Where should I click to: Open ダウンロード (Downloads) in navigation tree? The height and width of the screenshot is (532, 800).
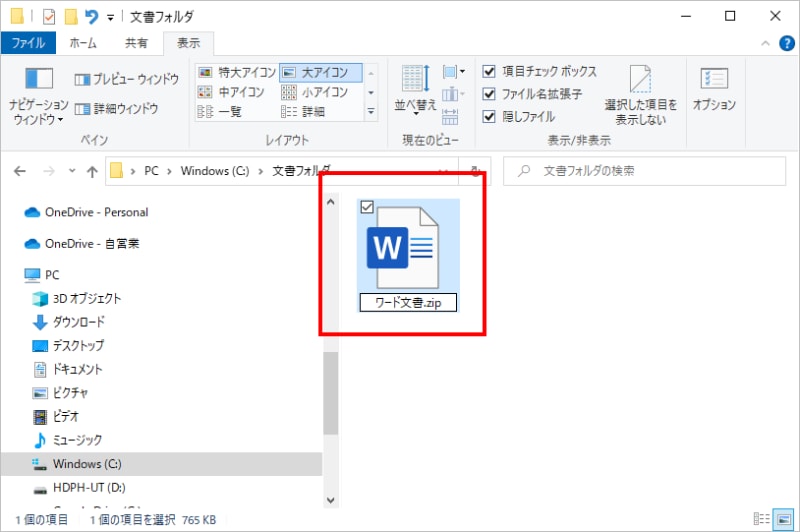[x=68, y=322]
